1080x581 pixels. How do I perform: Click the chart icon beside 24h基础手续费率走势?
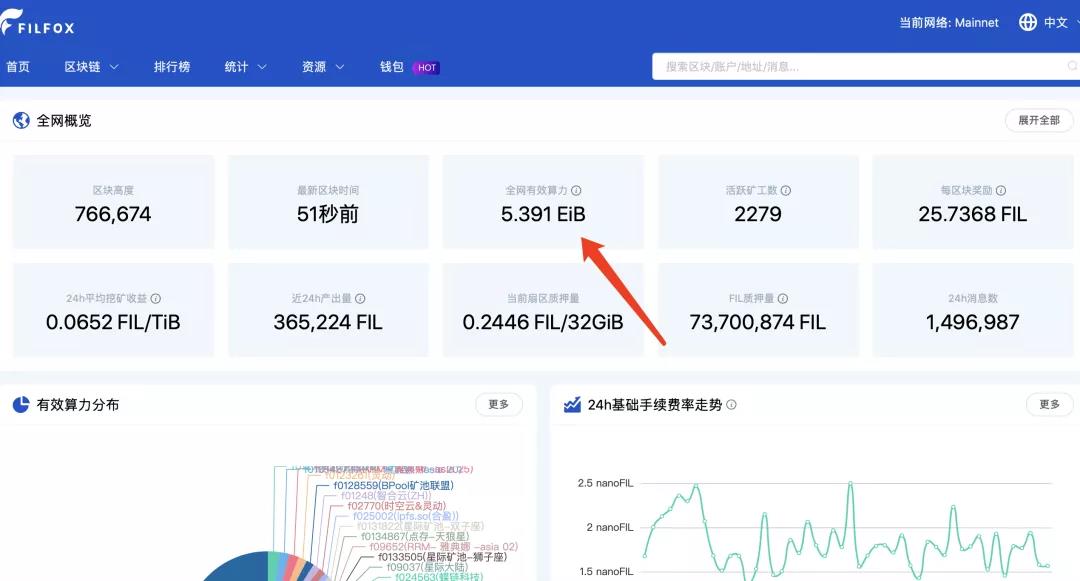pyautogui.click(x=571, y=405)
